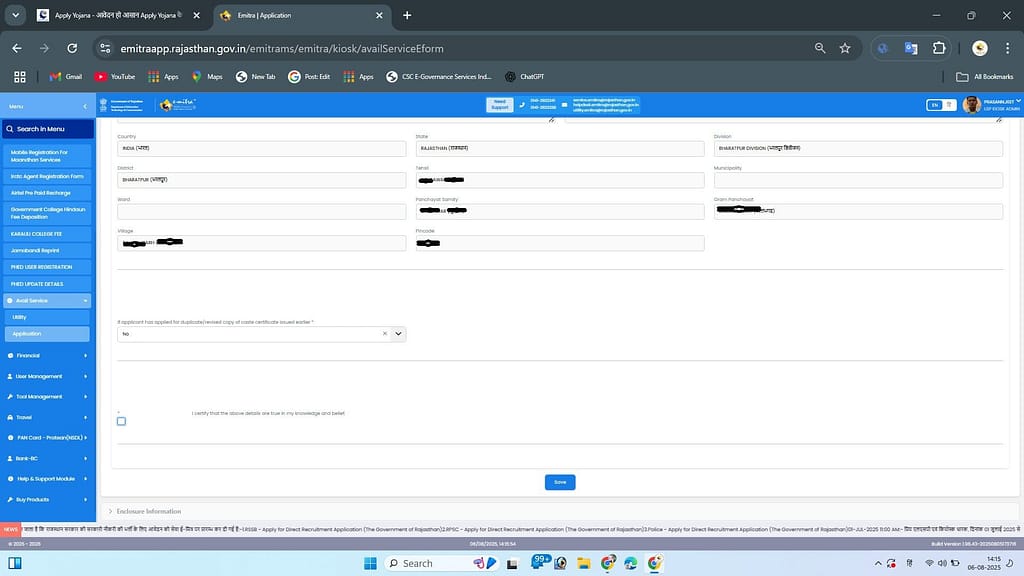The height and width of the screenshot is (576, 1024).
Task: Clear the 'No' selection with the X
Action: 385,334
